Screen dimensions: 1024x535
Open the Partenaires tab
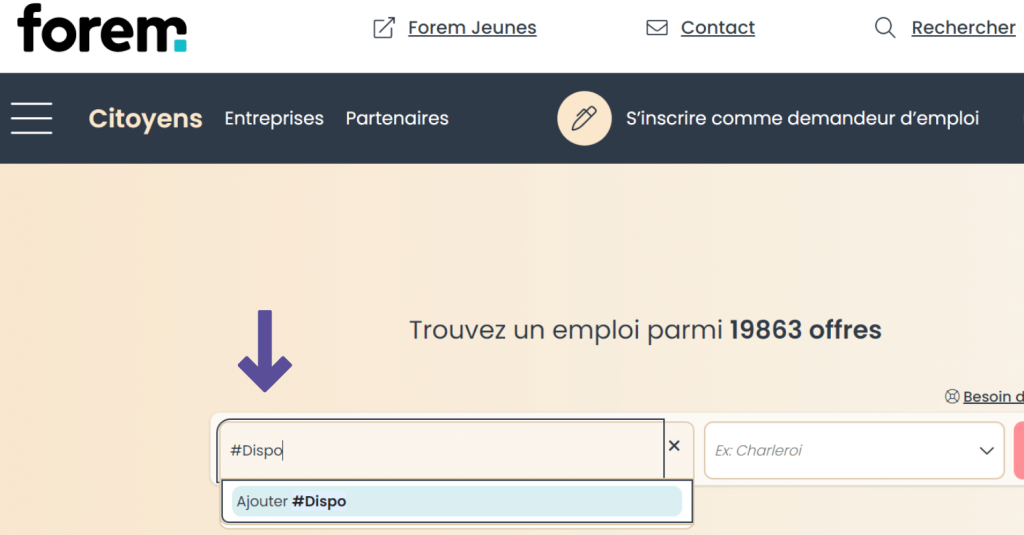tap(397, 119)
